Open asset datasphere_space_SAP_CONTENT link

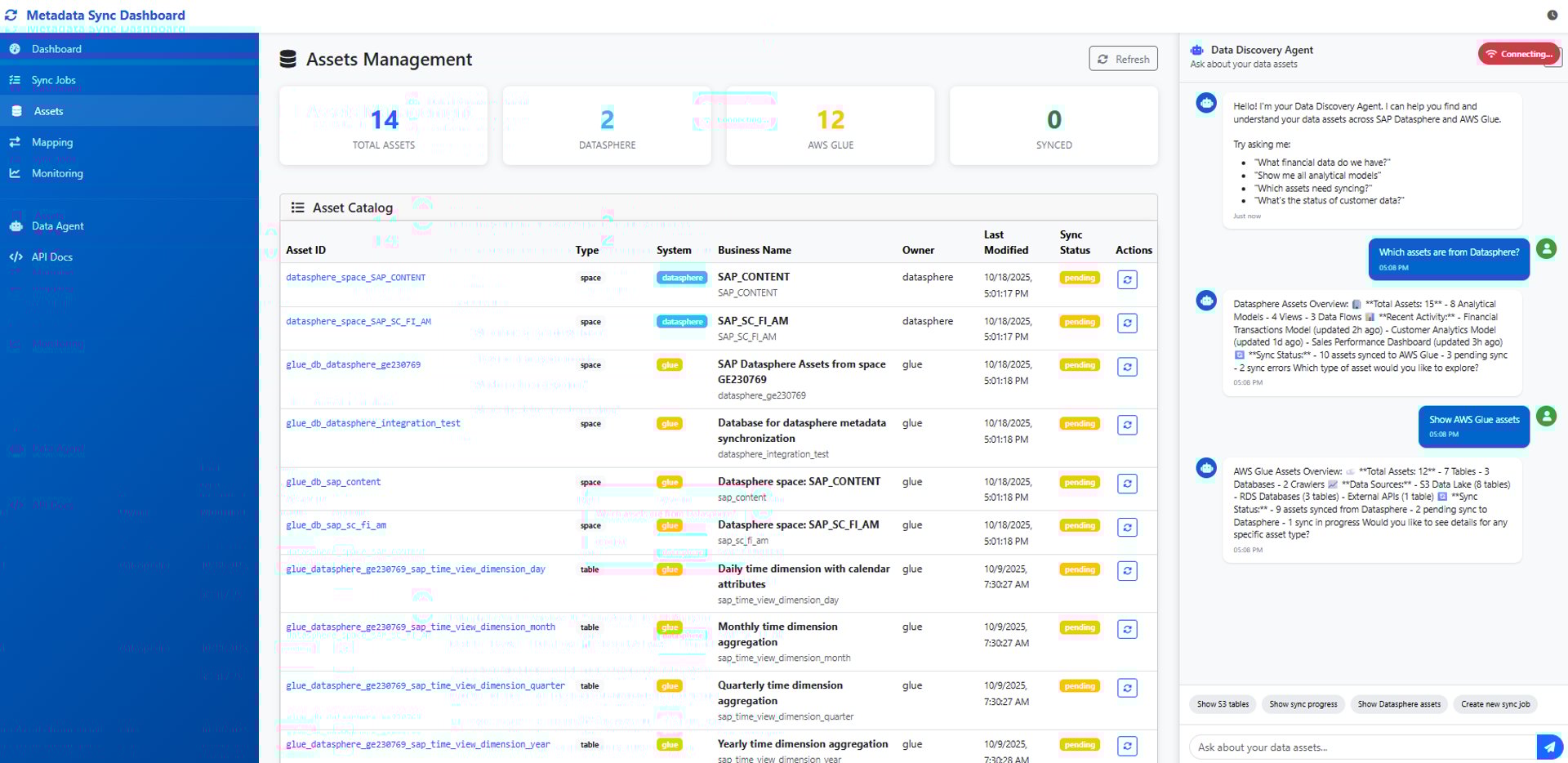tap(355, 278)
